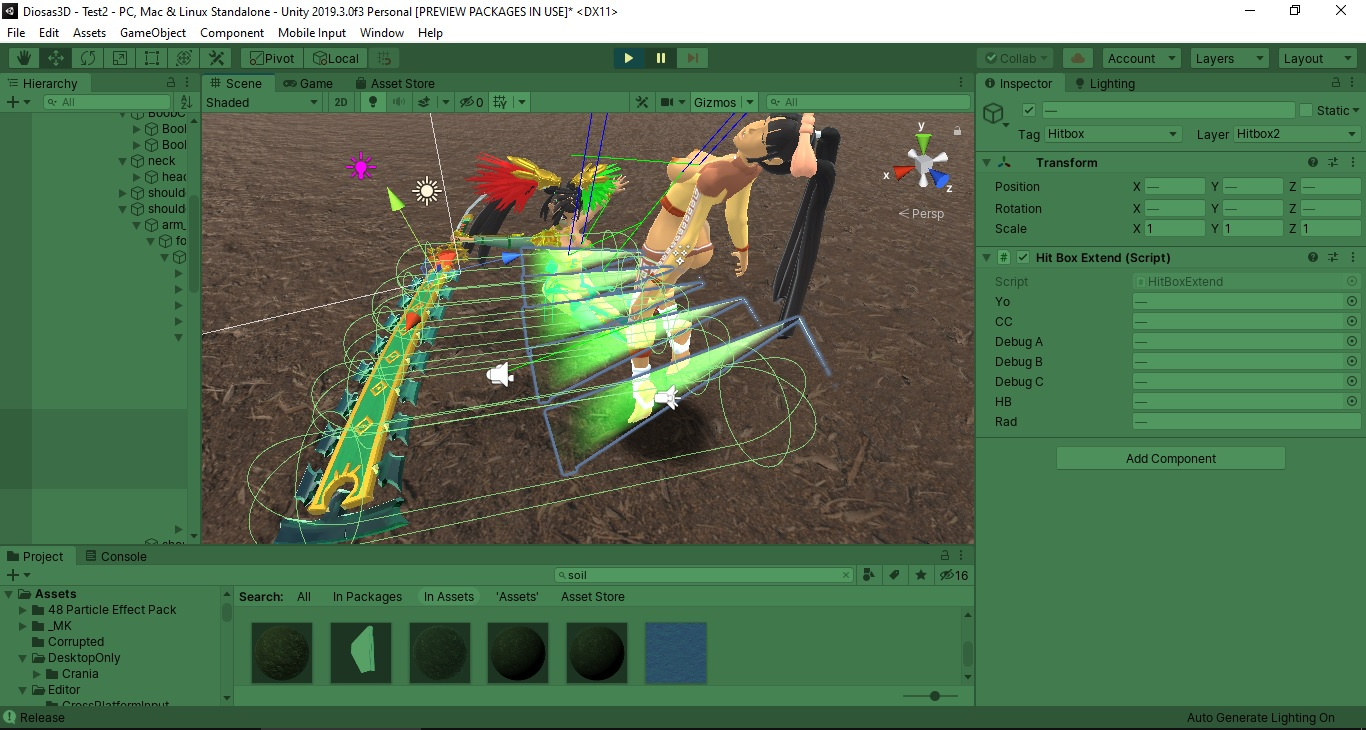The height and width of the screenshot is (730, 1366).
Task: Open Transform component presets
Action: (1333, 162)
